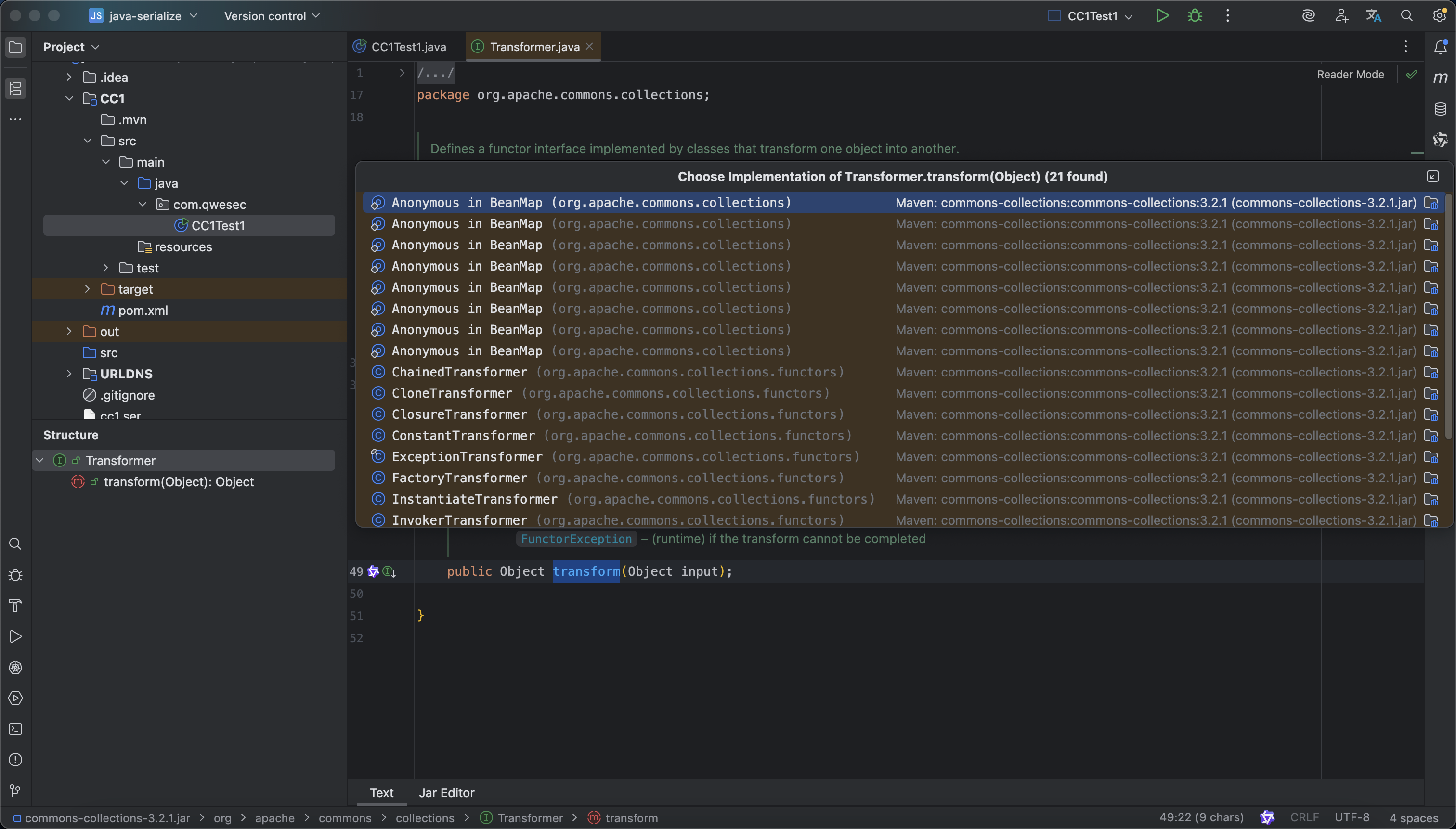The height and width of the screenshot is (829, 1456).
Task: Collapse the CC1 module folder
Action: [x=69, y=99]
